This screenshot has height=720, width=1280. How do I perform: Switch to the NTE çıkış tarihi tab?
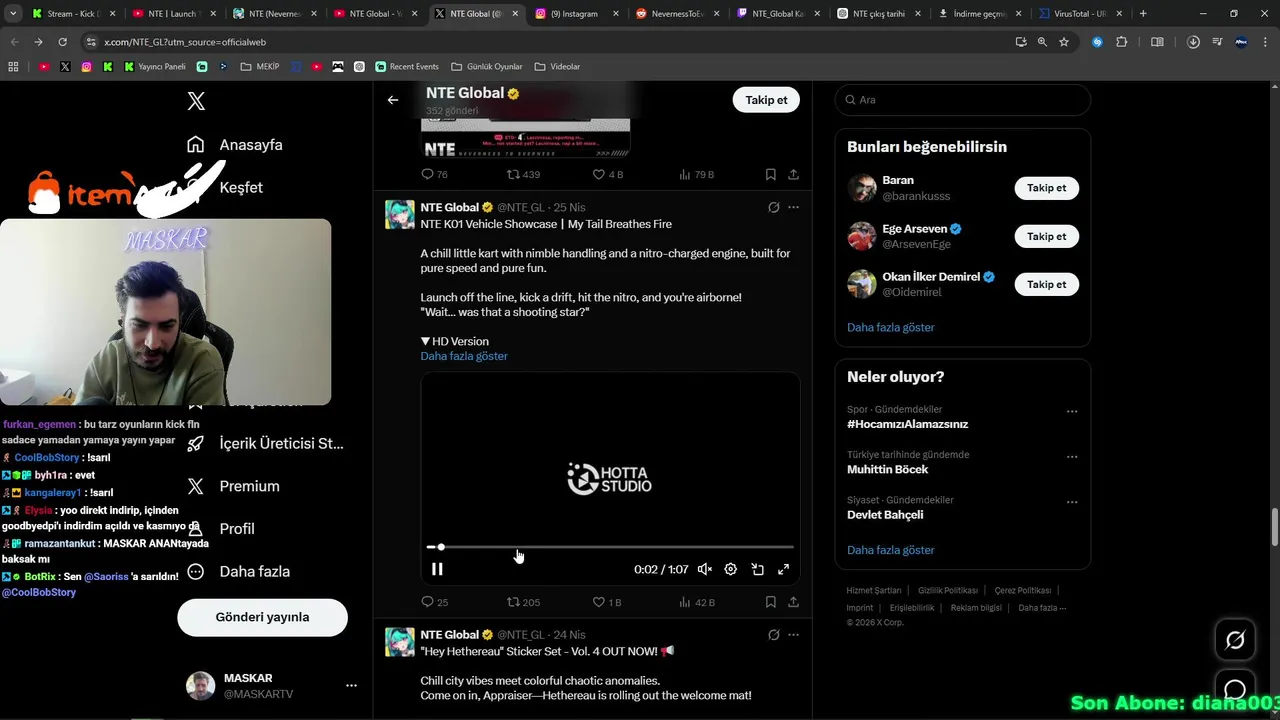878,14
